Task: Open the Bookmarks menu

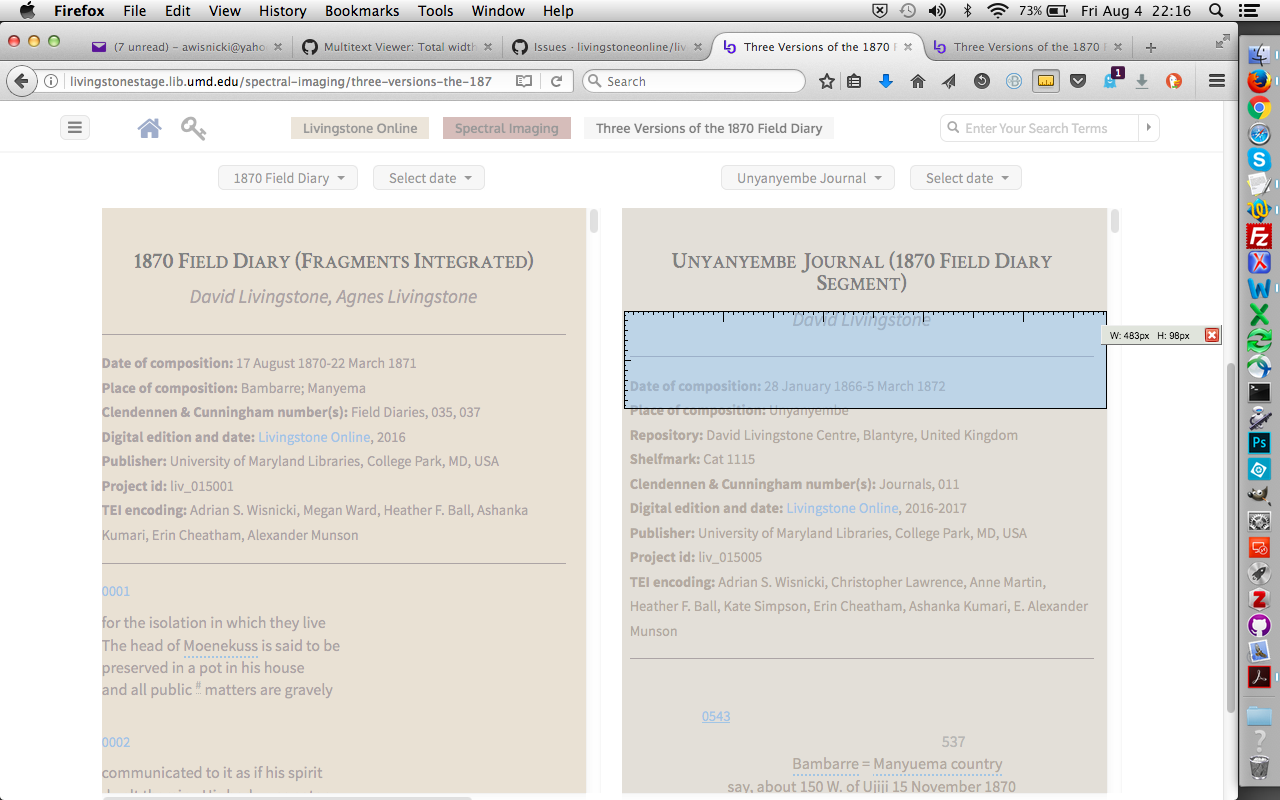Action: pyautogui.click(x=362, y=11)
